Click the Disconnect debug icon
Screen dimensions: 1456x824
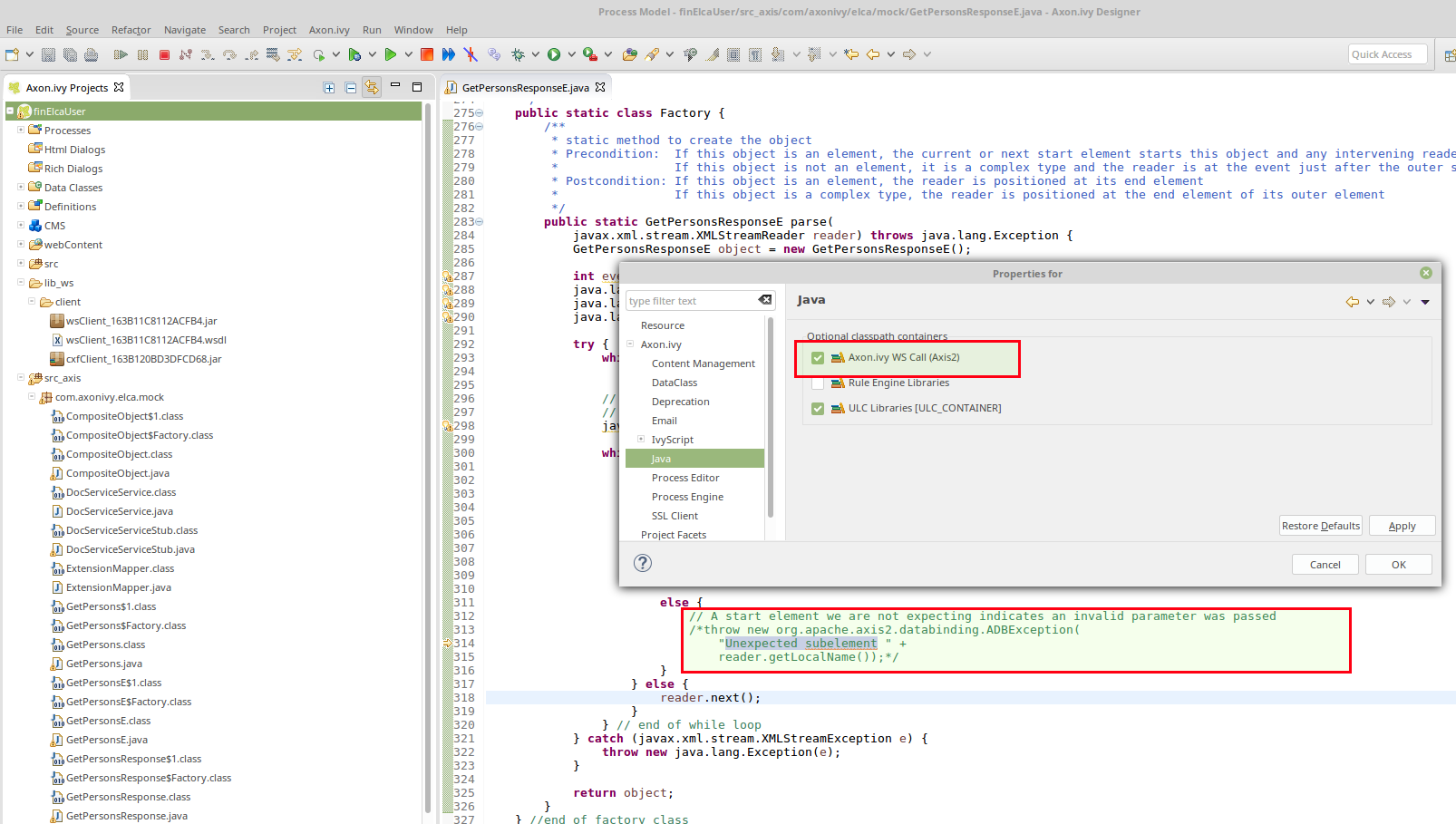(186, 54)
